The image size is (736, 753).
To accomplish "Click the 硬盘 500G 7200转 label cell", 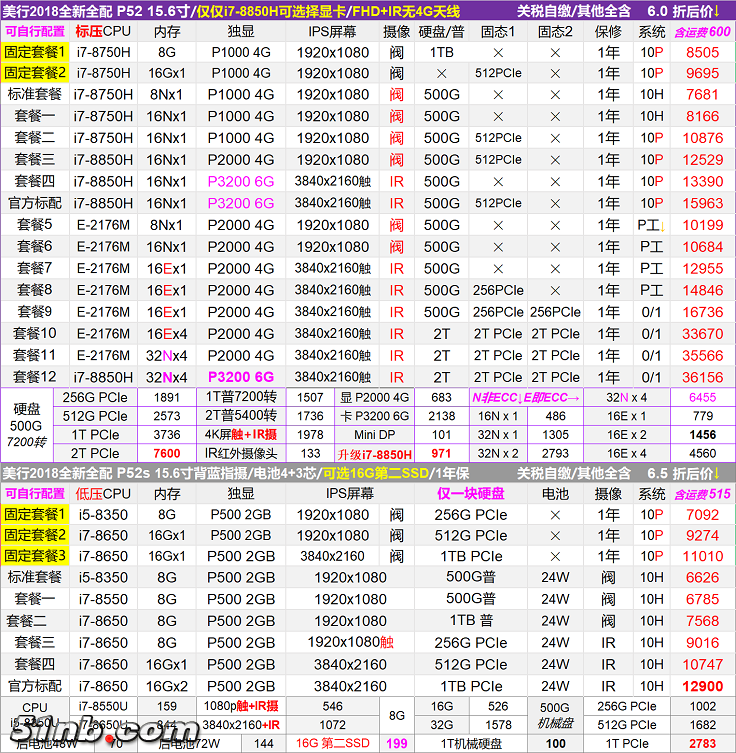I will point(25,425).
